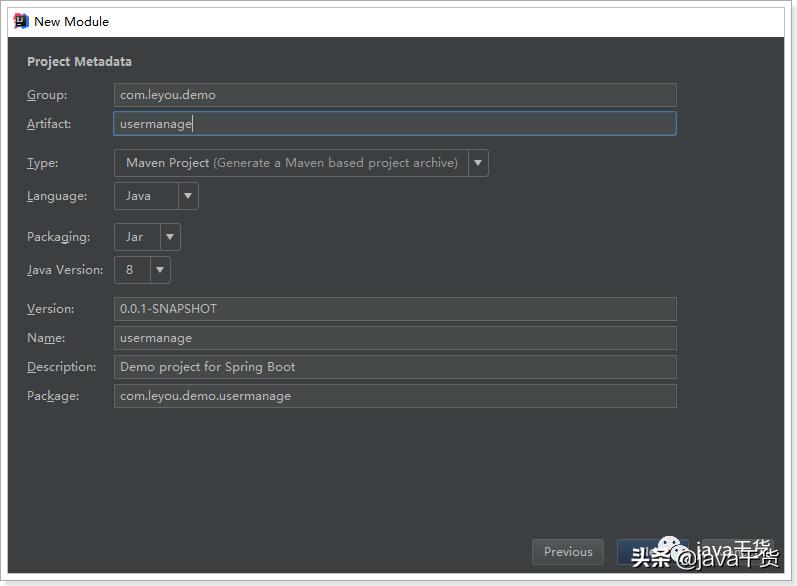Expand the Java Version dropdown arrow
This screenshot has width=797, height=586.
click(160, 270)
